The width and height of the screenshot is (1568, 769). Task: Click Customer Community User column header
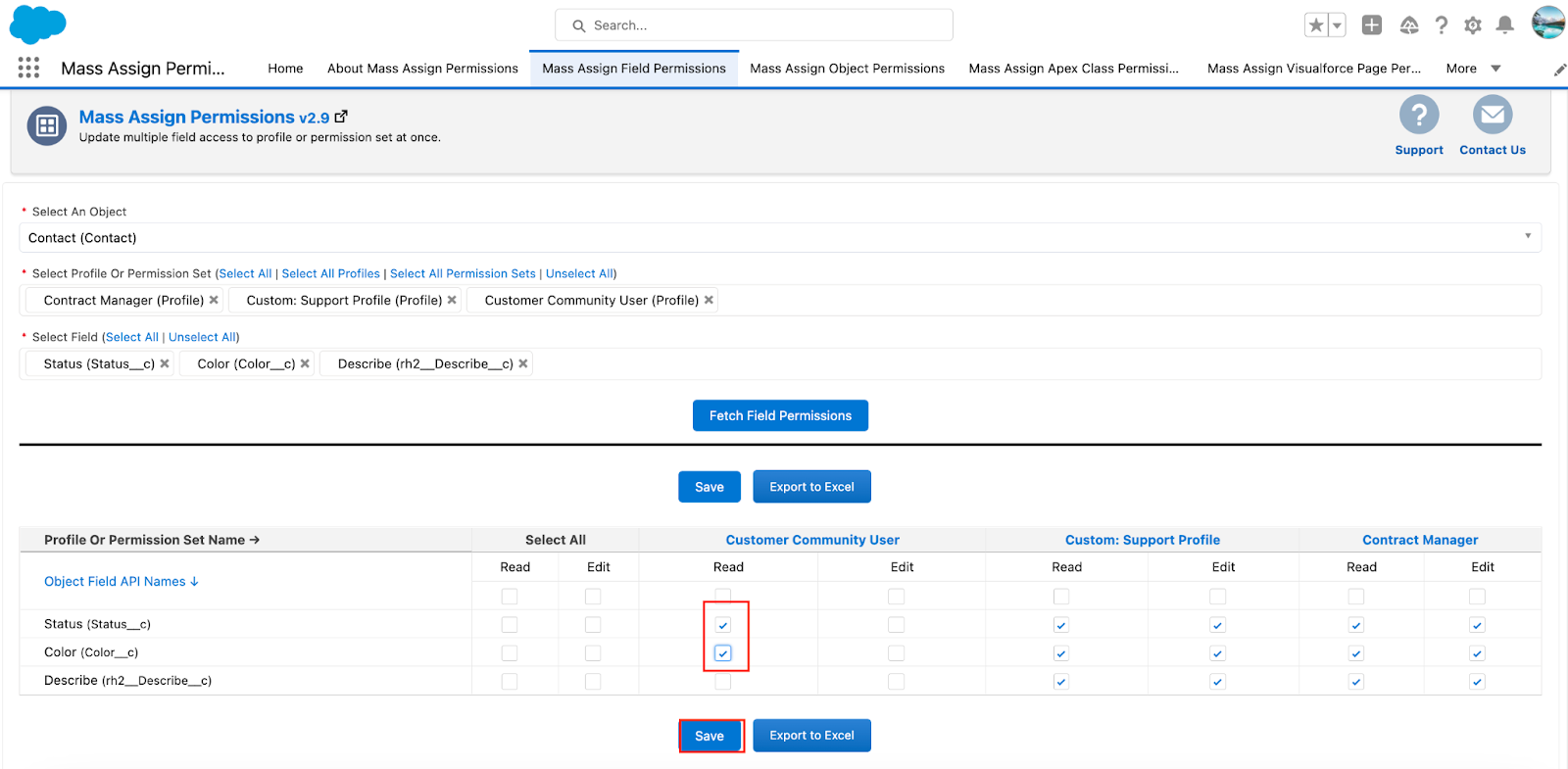tap(812, 540)
